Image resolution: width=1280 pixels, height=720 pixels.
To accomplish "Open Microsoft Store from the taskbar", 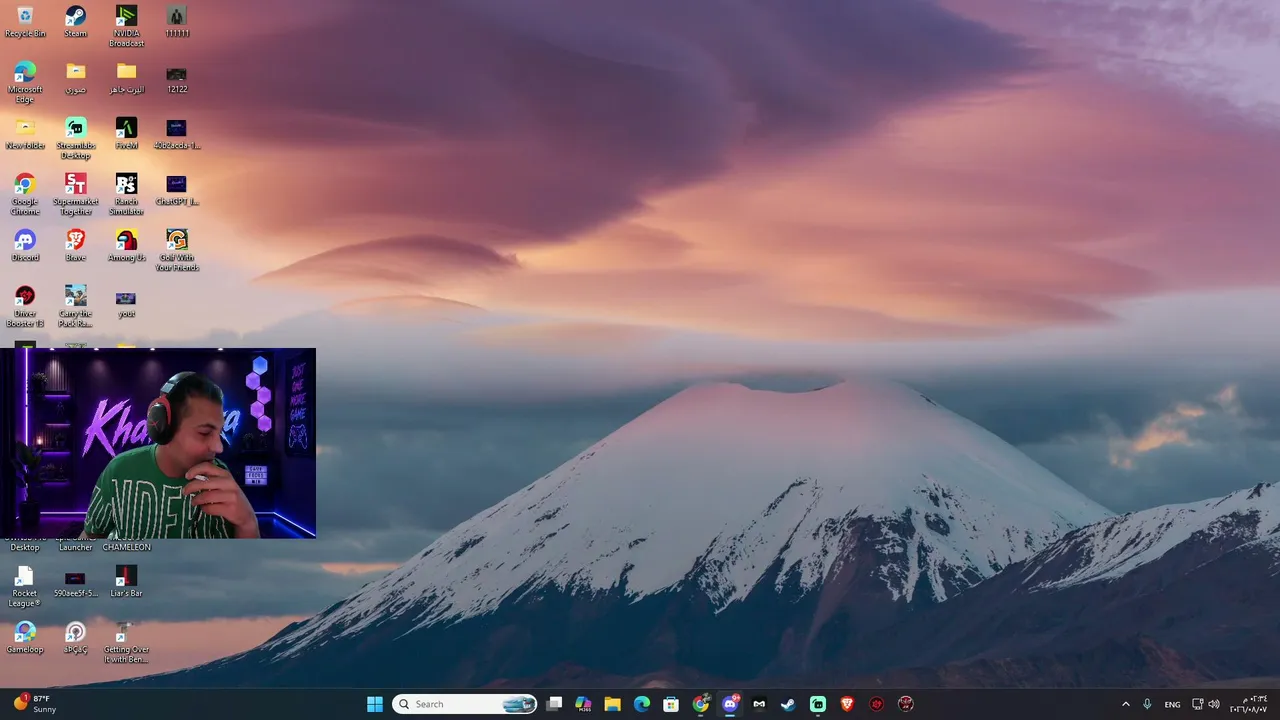I will (671, 704).
